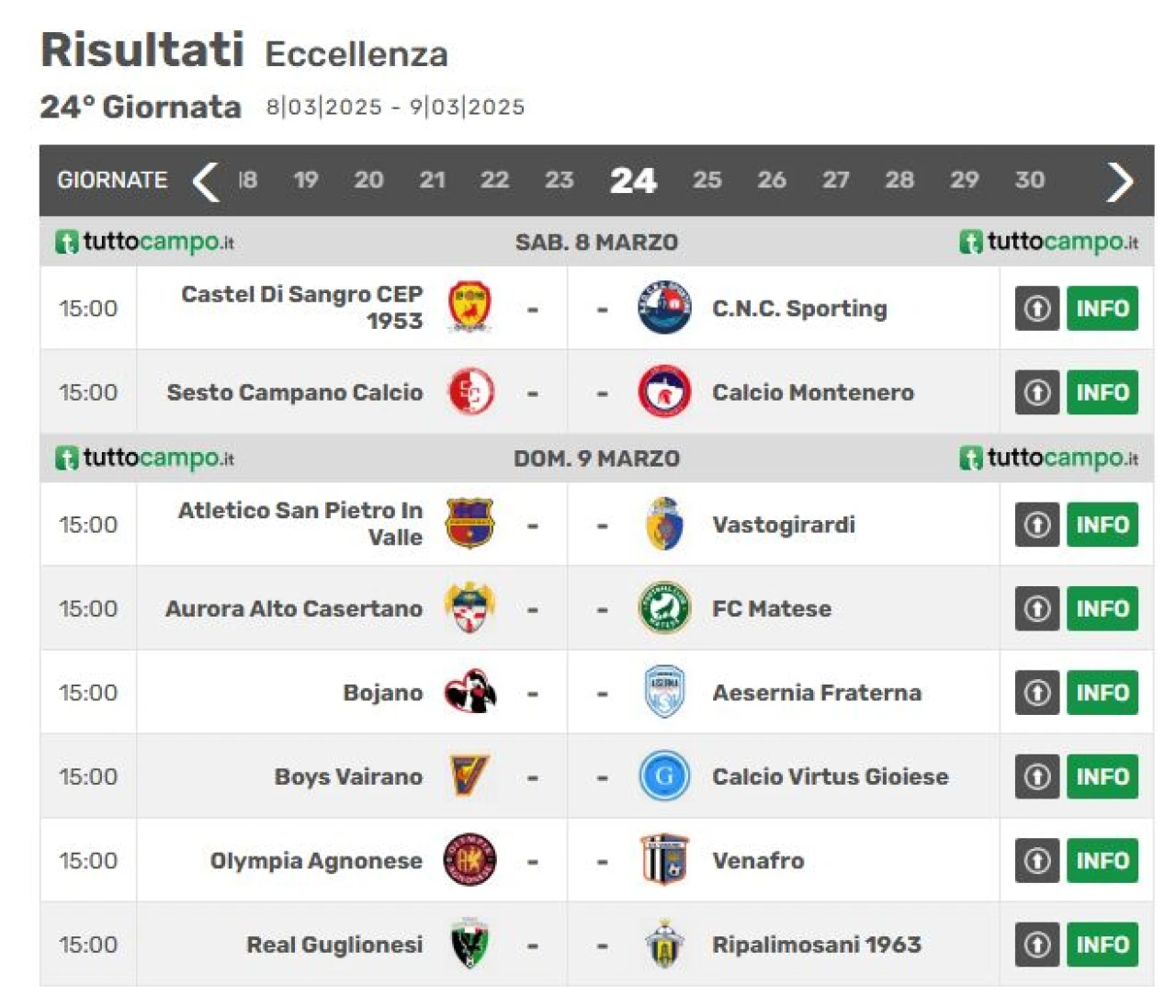Show next giornate with right chevron
Viewport: 1176px width, 1008px height.
click(1119, 180)
